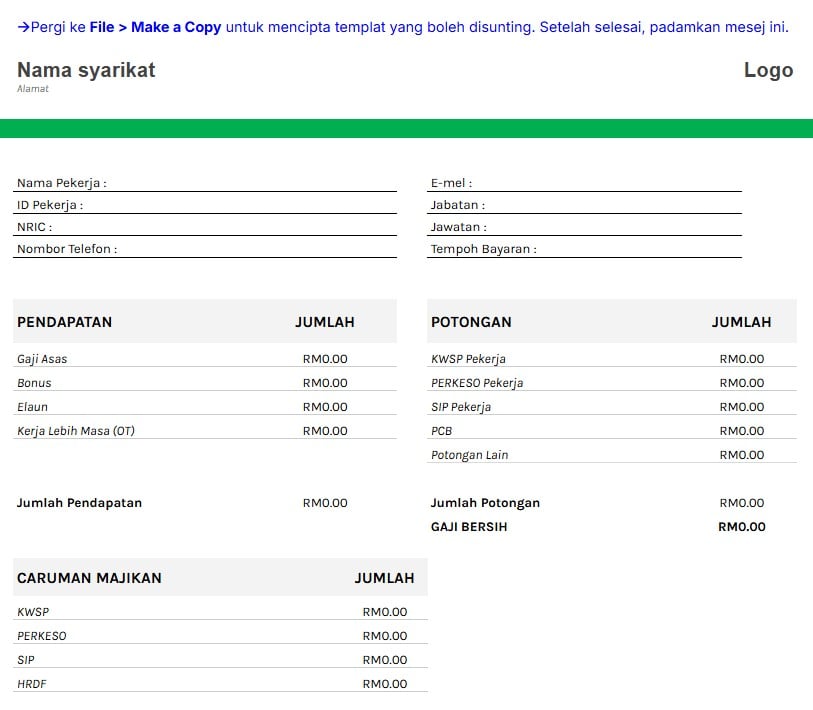Image resolution: width=813 pixels, height=710 pixels.
Task: Click the "PERKESO" employer contribution label
Action: (41, 636)
